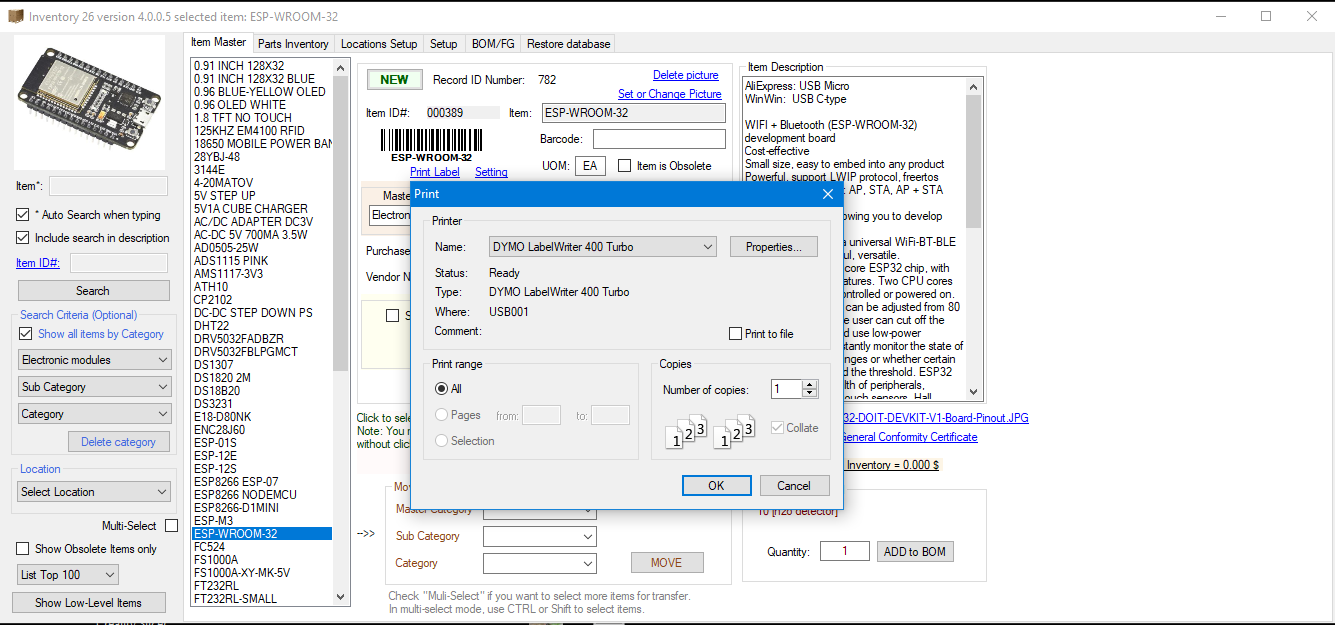This screenshot has width=1335, height=625.
Task: Open the Restore database tab
Action: pyautogui.click(x=568, y=44)
